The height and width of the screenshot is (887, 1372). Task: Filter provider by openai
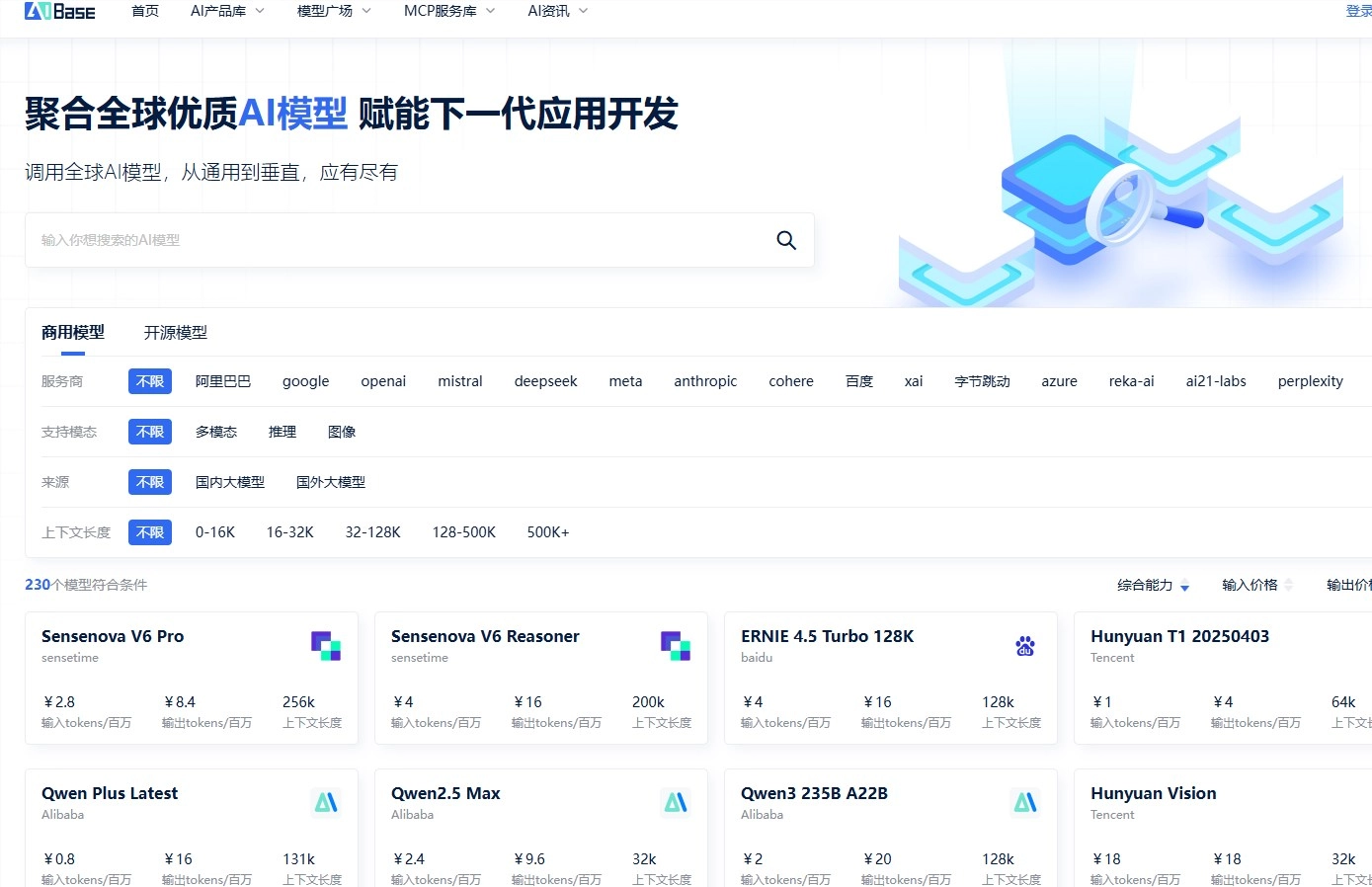pyautogui.click(x=383, y=381)
